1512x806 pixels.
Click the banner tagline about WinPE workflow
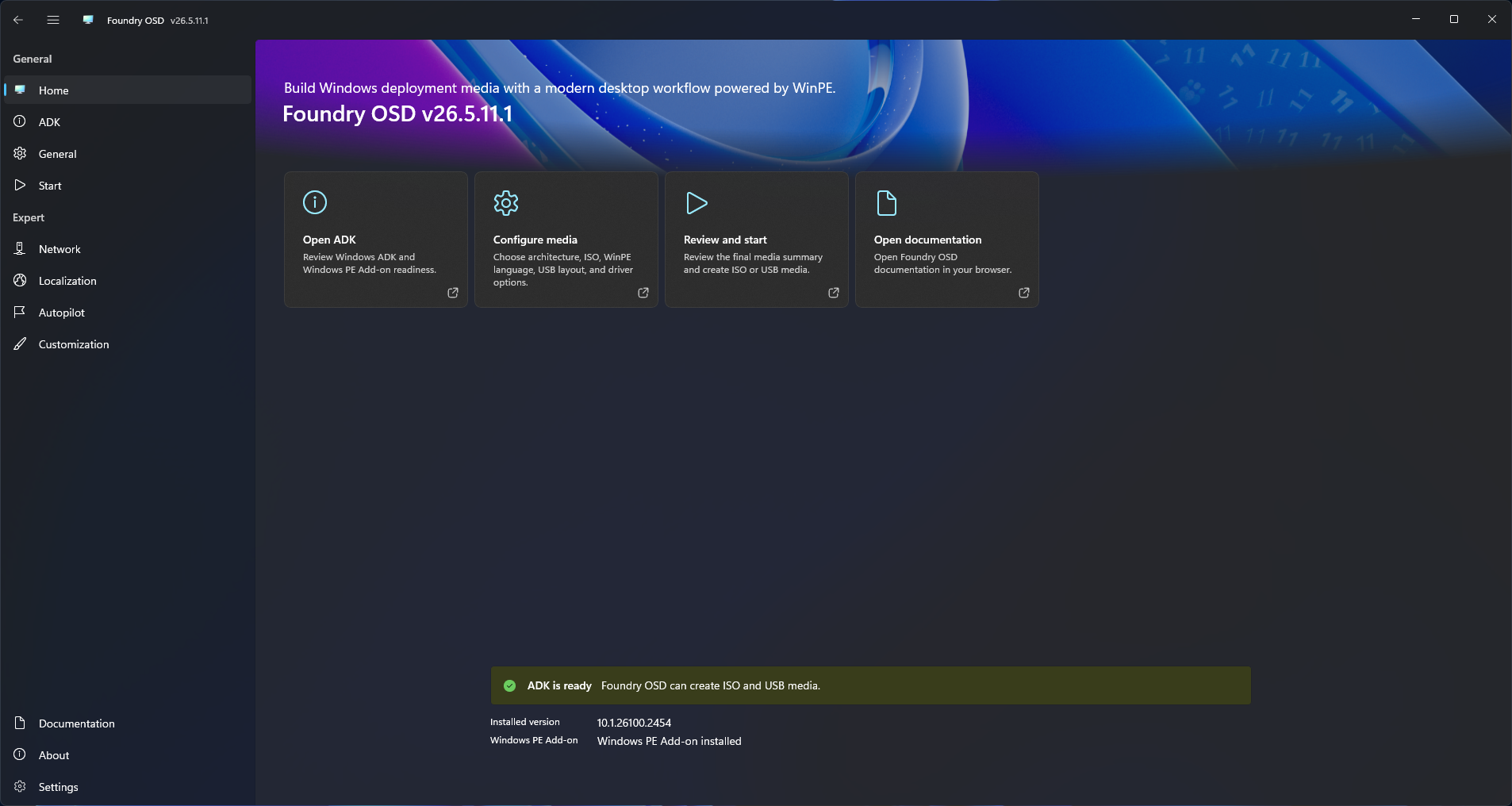(x=560, y=88)
